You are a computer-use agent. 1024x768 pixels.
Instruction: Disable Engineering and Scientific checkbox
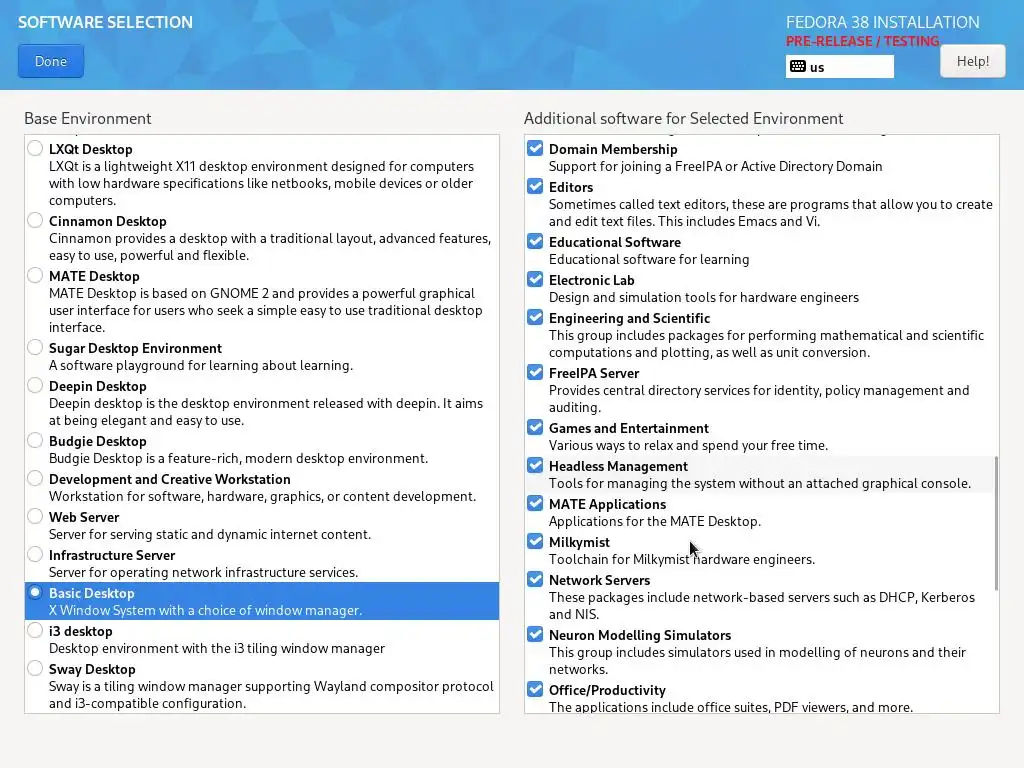pyautogui.click(x=535, y=317)
